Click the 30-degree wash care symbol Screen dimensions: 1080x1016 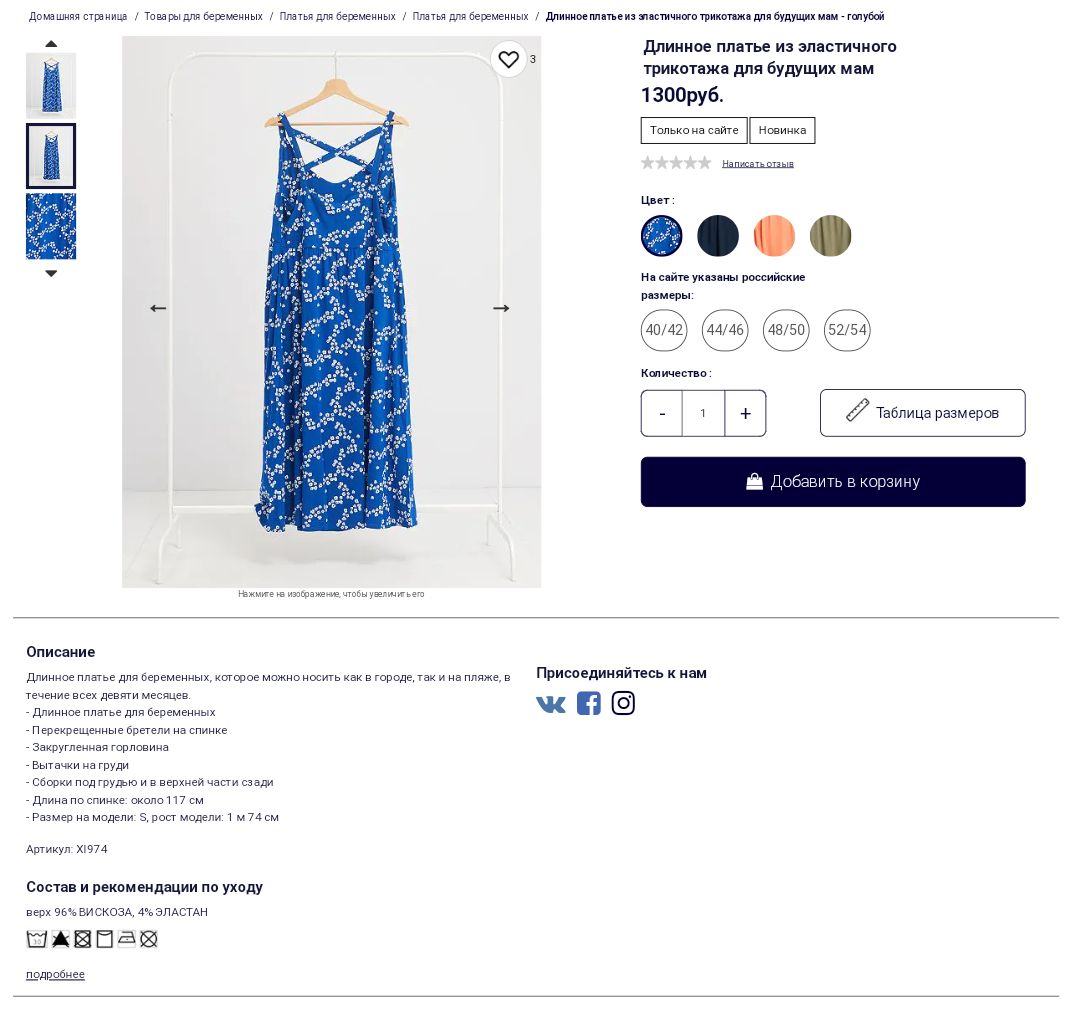pos(37,940)
